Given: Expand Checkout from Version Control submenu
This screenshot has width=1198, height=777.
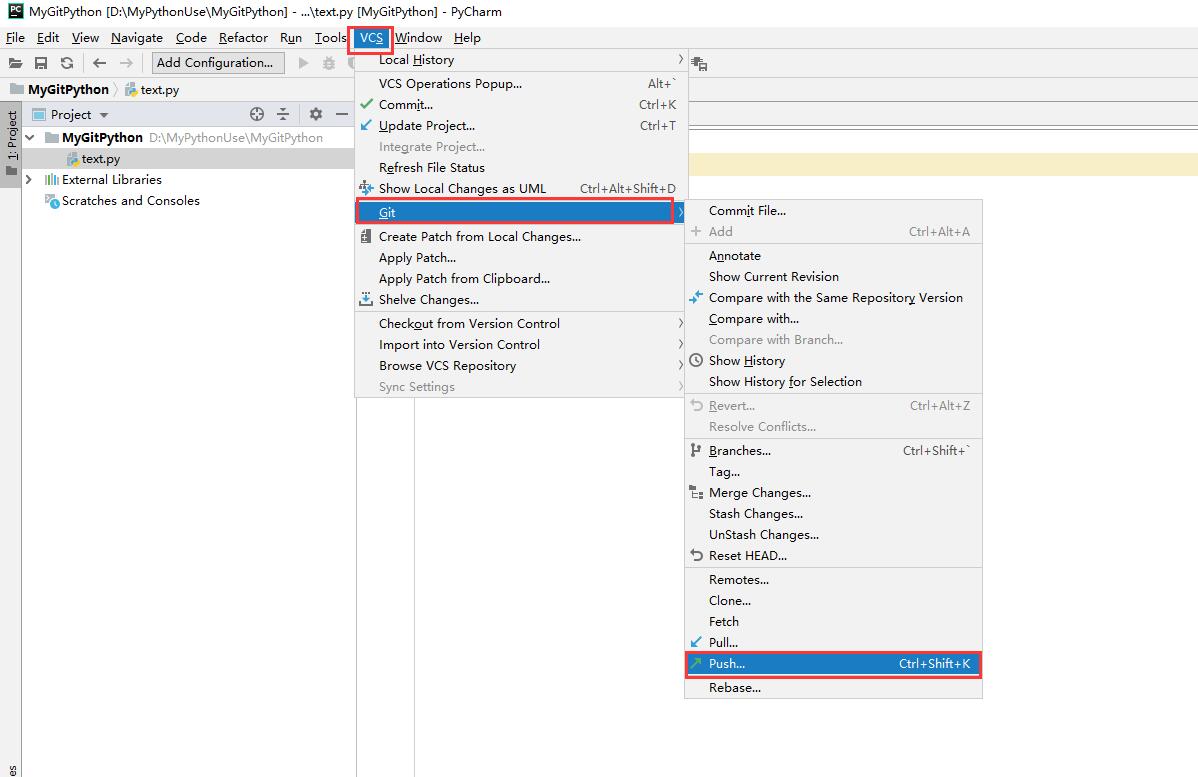Looking at the screenshot, I should click(x=680, y=323).
